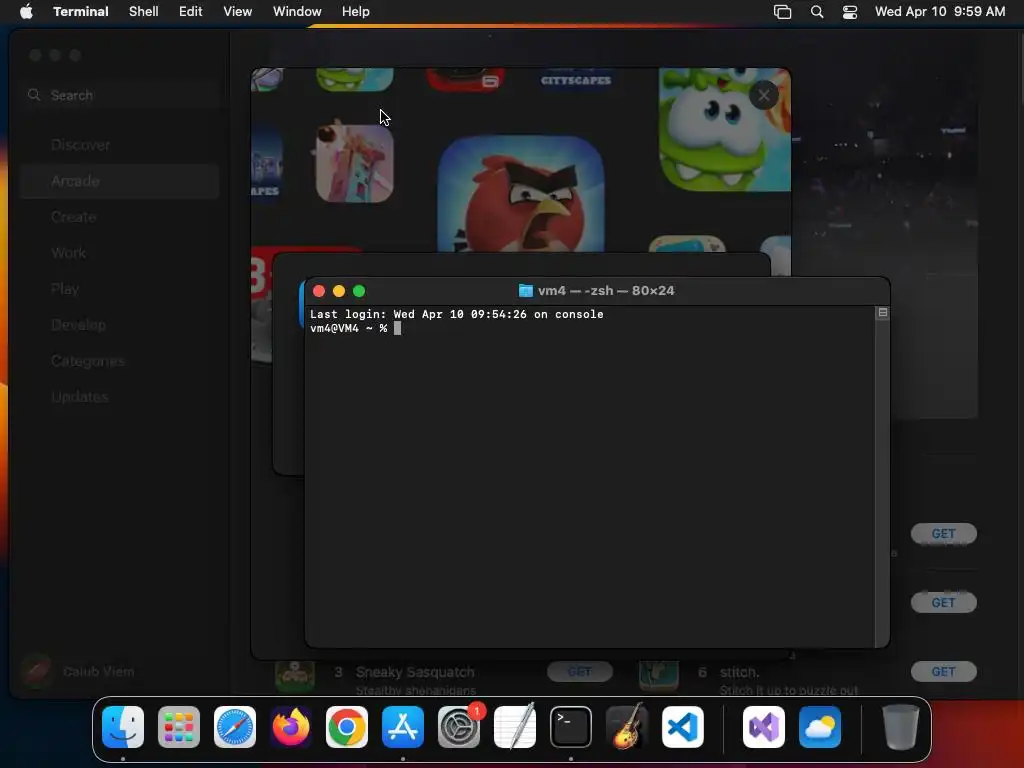1024x768 pixels.
Task: Select the Angry Birds app icon
Action: click(521, 194)
